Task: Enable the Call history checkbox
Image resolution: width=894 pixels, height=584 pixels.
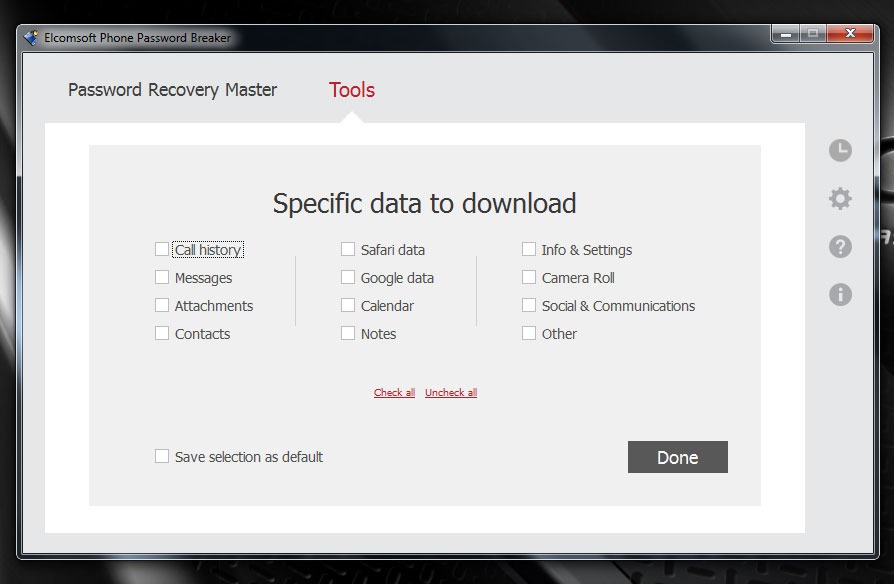Action: 162,249
